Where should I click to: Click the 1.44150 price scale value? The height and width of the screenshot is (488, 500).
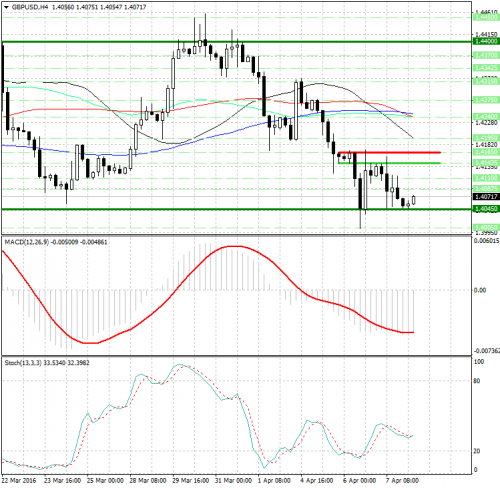(486, 34)
